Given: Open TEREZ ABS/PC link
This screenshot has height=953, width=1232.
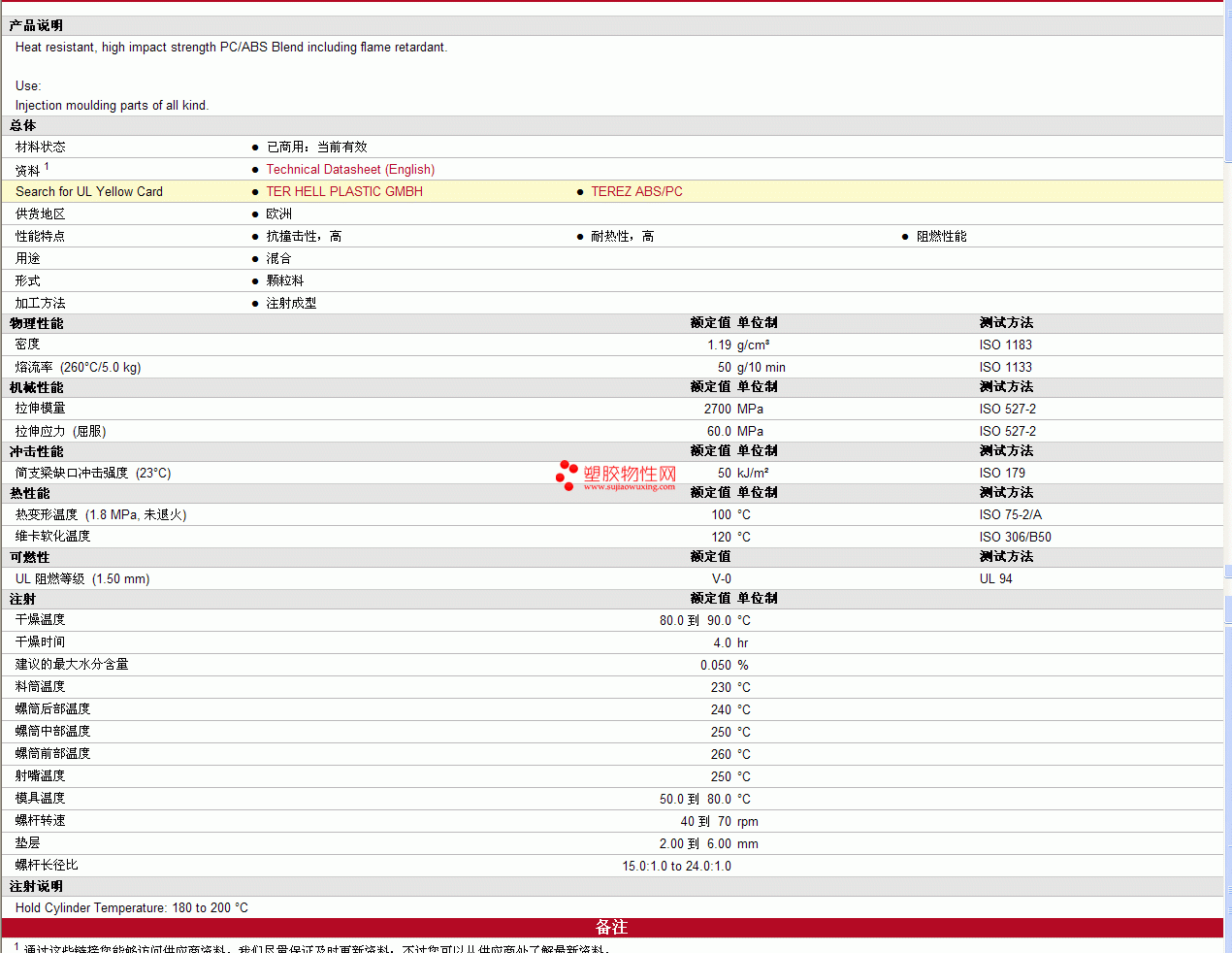Looking at the screenshot, I should tap(636, 192).
